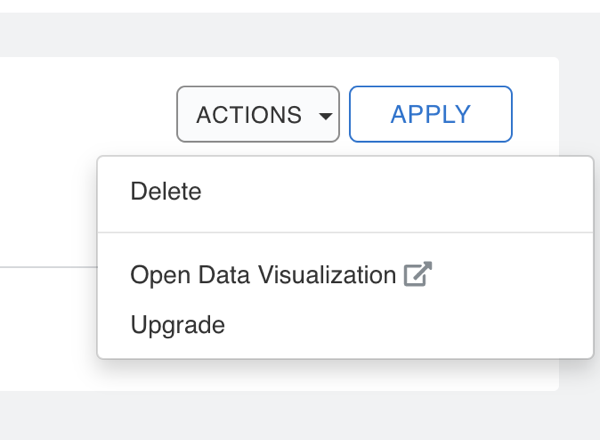Image resolution: width=600 pixels, height=440 pixels.
Task: Select the Upgrade action
Action: [x=178, y=325]
